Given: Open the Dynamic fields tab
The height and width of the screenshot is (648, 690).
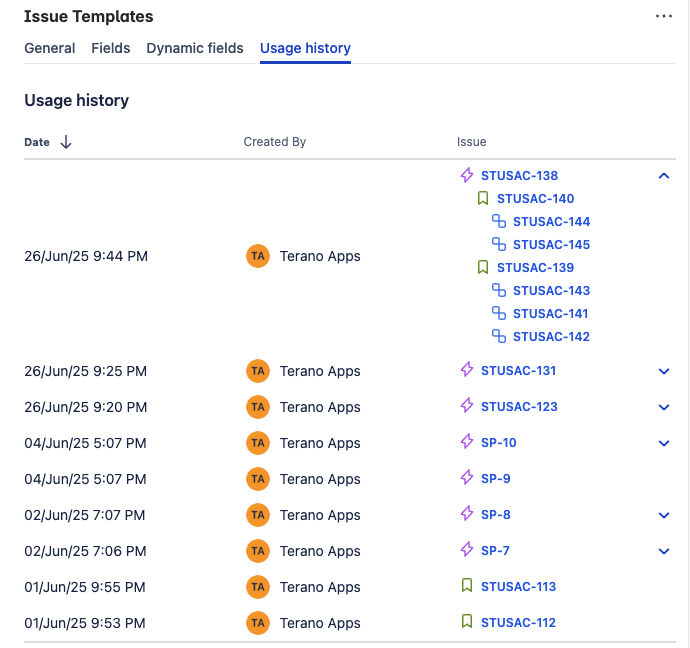Looking at the screenshot, I should pos(195,48).
